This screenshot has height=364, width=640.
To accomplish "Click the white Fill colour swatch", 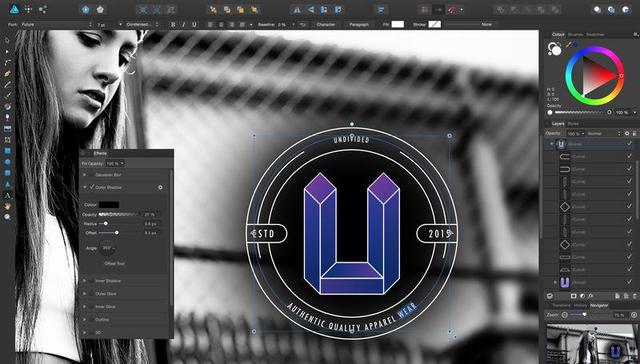I will tap(398, 24).
